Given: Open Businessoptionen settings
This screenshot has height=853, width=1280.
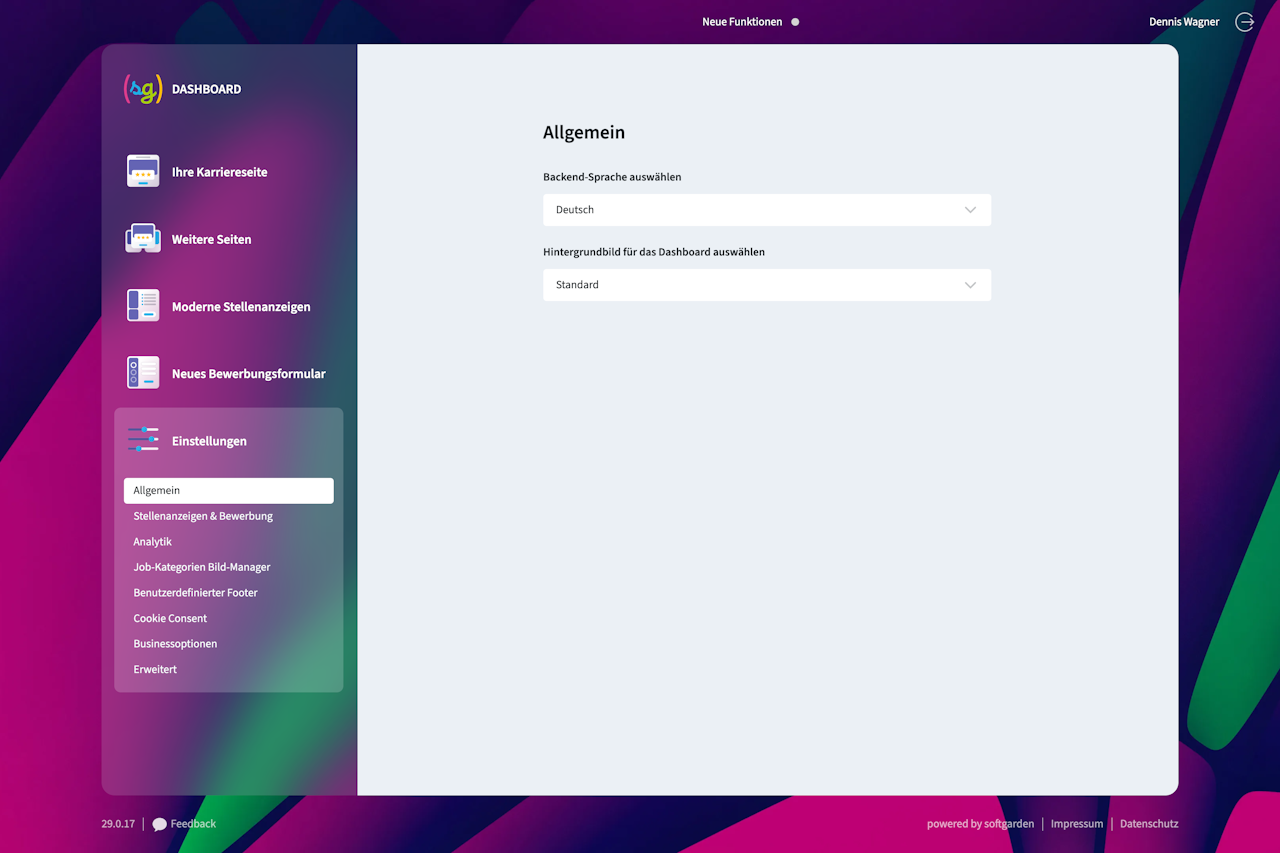Looking at the screenshot, I should pos(175,643).
